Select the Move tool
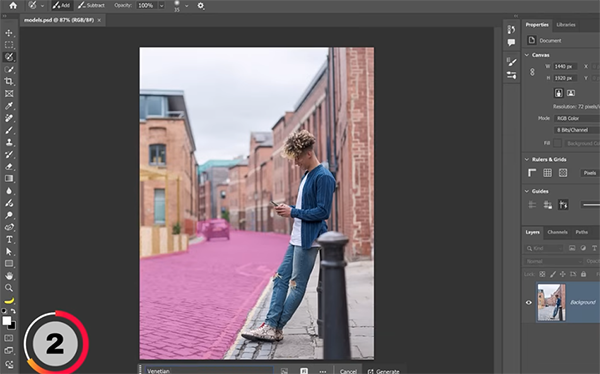 pyautogui.click(x=9, y=33)
